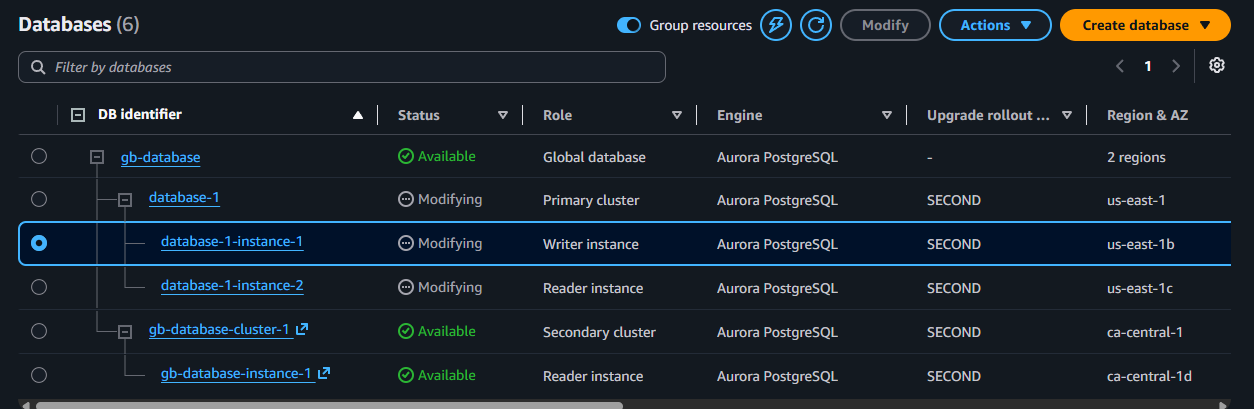Click external link icon beside gb-database-cluster-1
Image resolution: width=1254 pixels, height=409 pixels.
point(302,329)
